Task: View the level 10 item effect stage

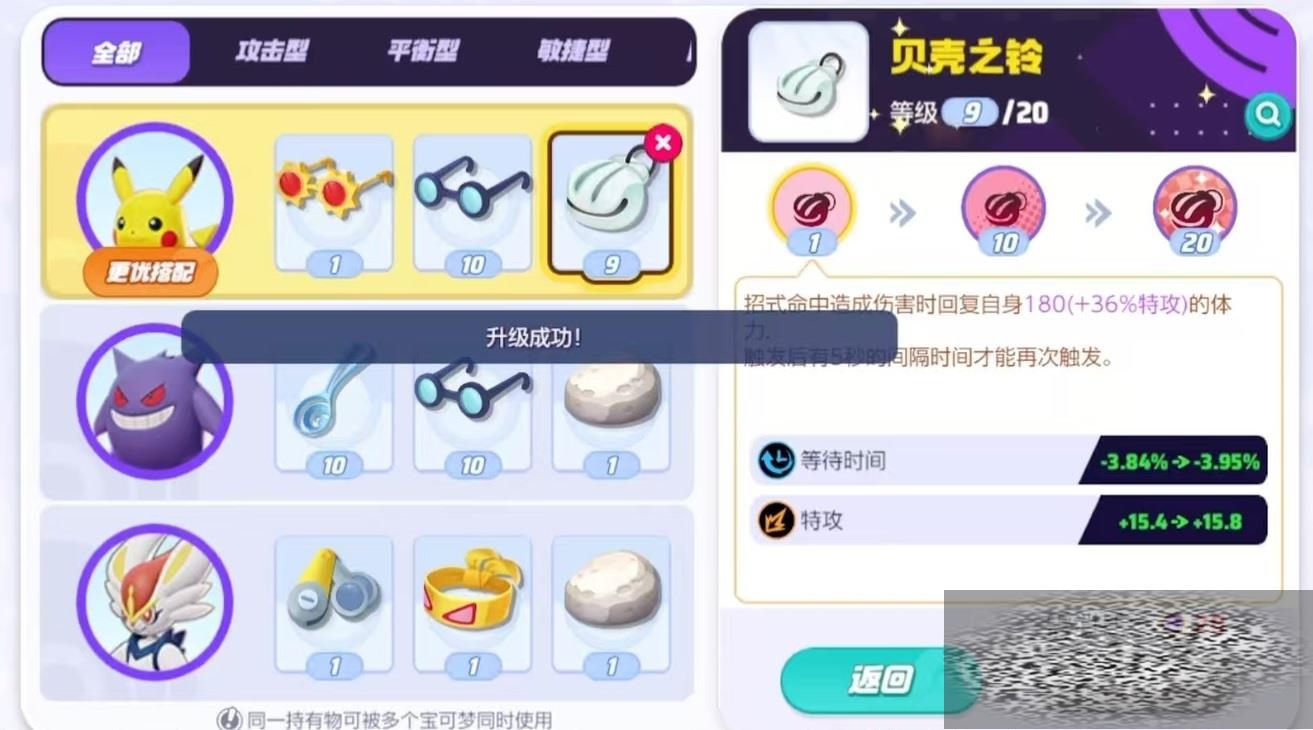Action: pos(1003,211)
